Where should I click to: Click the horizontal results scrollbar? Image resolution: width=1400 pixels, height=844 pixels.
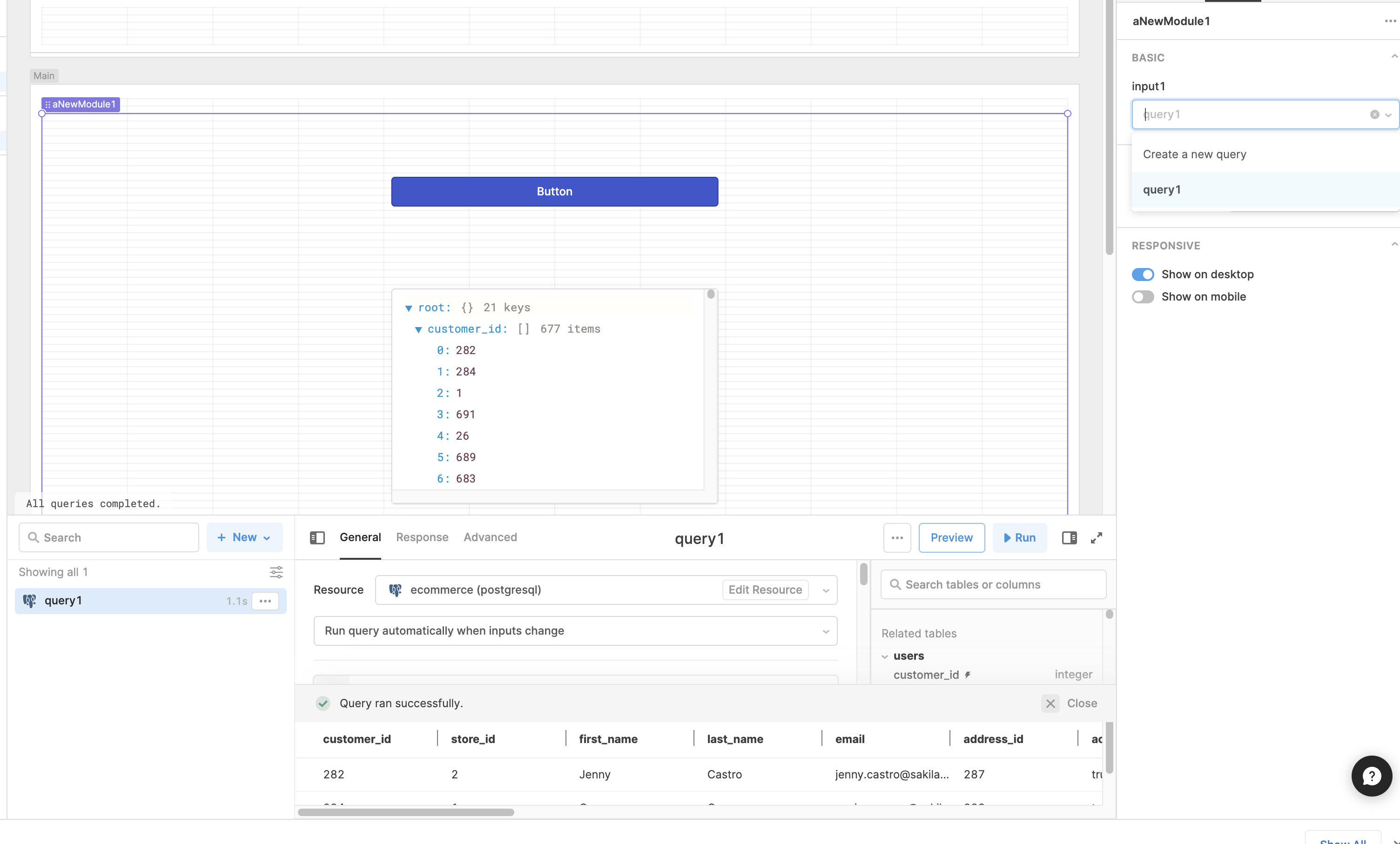click(x=406, y=812)
